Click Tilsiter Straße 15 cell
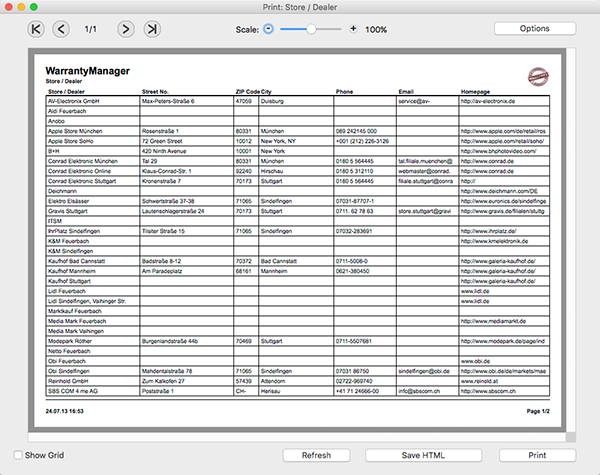The width and height of the screenshot is (600, 475). pyautogui.click(x=187, y=231)
